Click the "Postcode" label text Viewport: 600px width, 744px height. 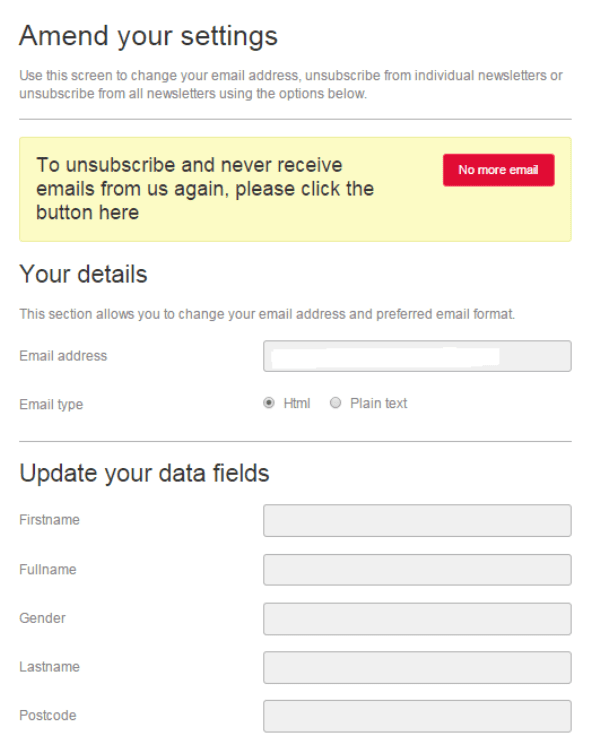point(48,716)
